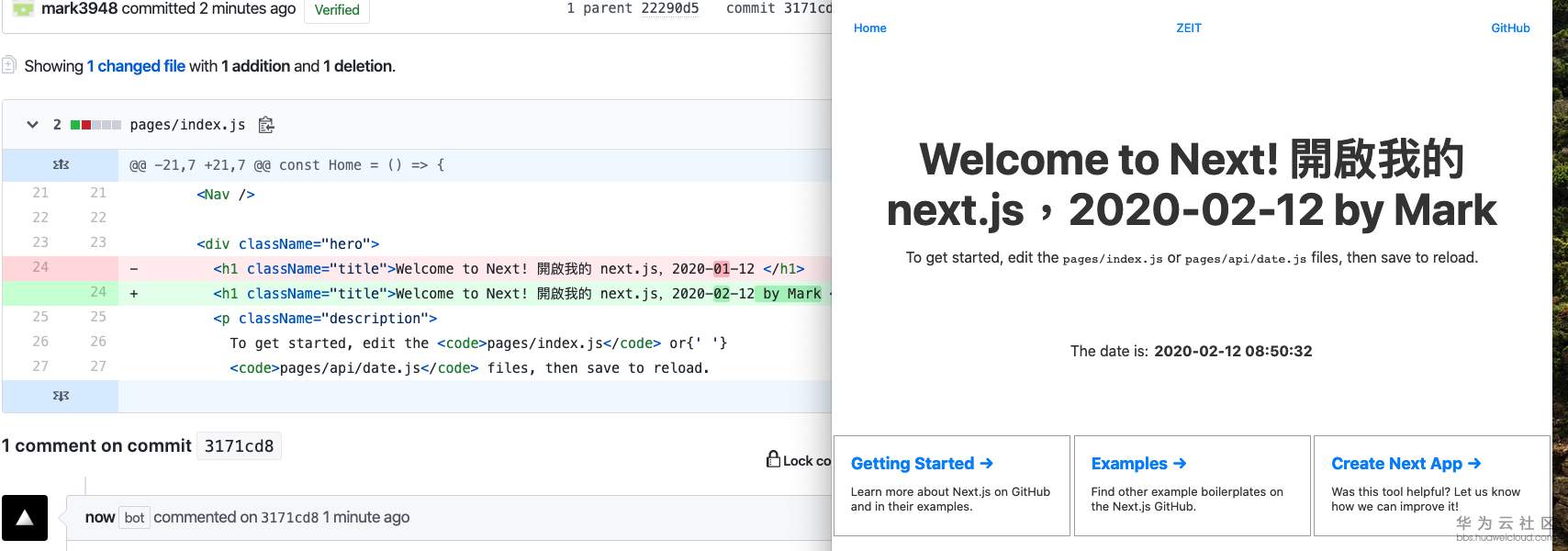The height and width of the screenshot is (551, 1568).
Task: Click the '<Nav />' code line
Action: (x=226, y=195)
